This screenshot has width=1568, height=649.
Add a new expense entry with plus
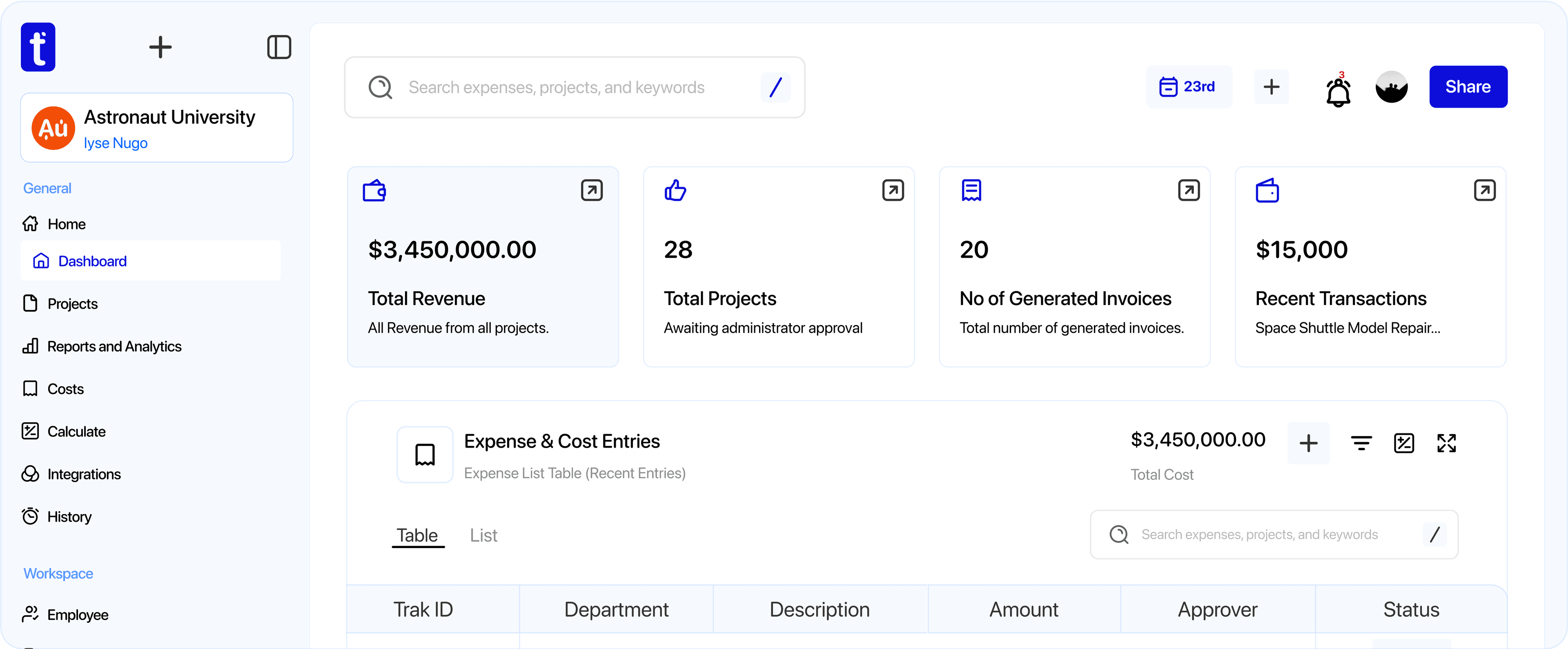(x=1309, y=443)
